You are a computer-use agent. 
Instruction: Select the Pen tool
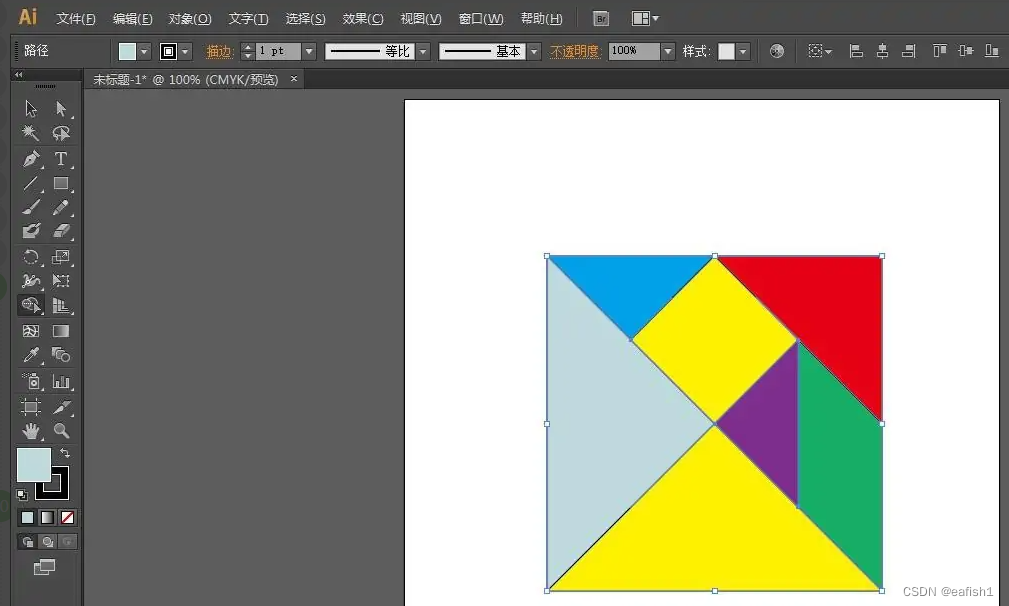(30, 158)
